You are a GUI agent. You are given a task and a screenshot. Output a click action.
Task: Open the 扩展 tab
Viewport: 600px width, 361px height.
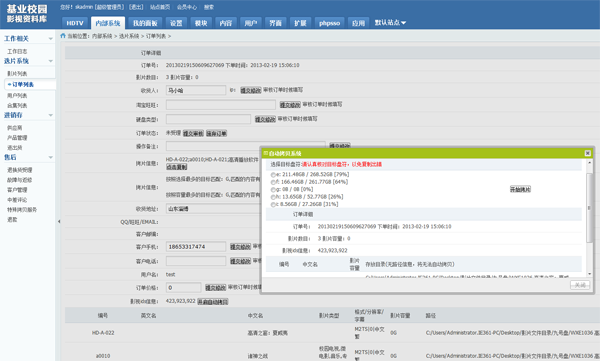[x=300, y=23]
